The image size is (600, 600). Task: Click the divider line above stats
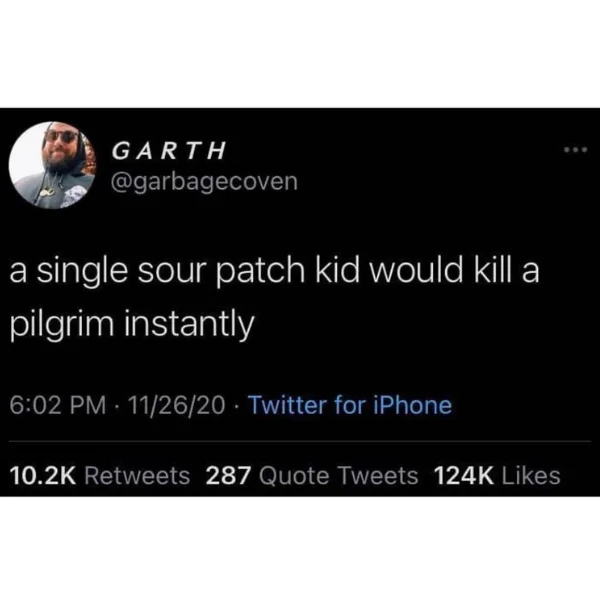[x=300, y=441]
